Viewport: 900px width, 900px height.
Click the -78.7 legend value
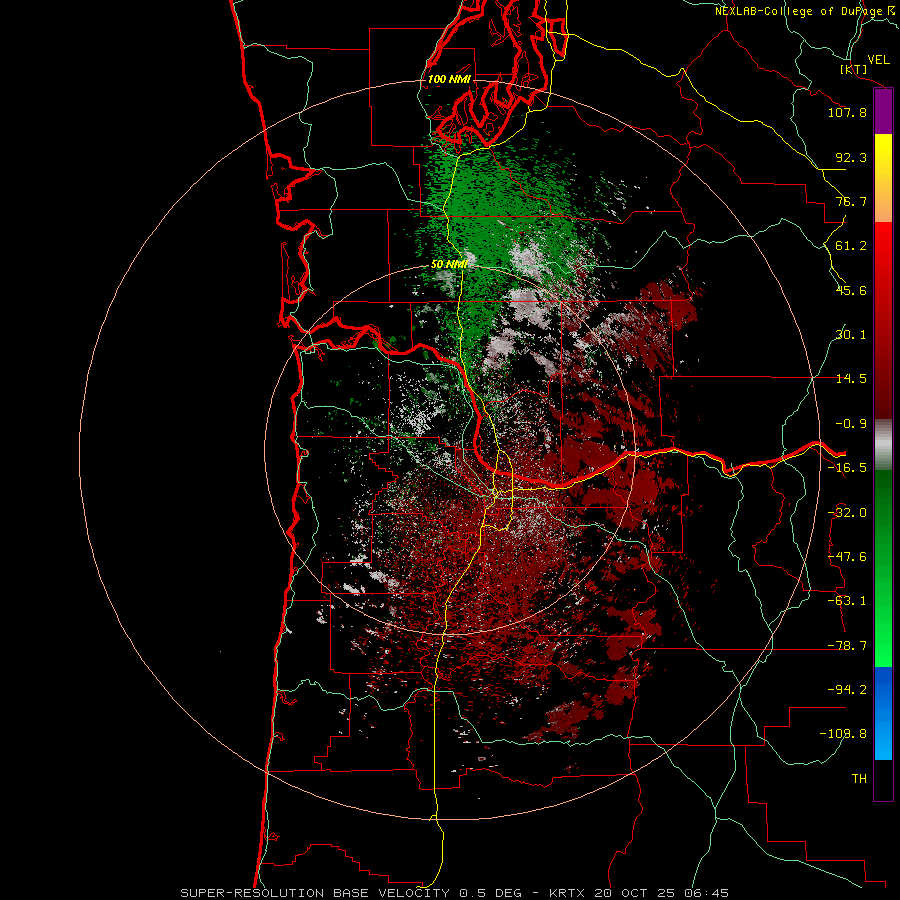coord(847,646)
